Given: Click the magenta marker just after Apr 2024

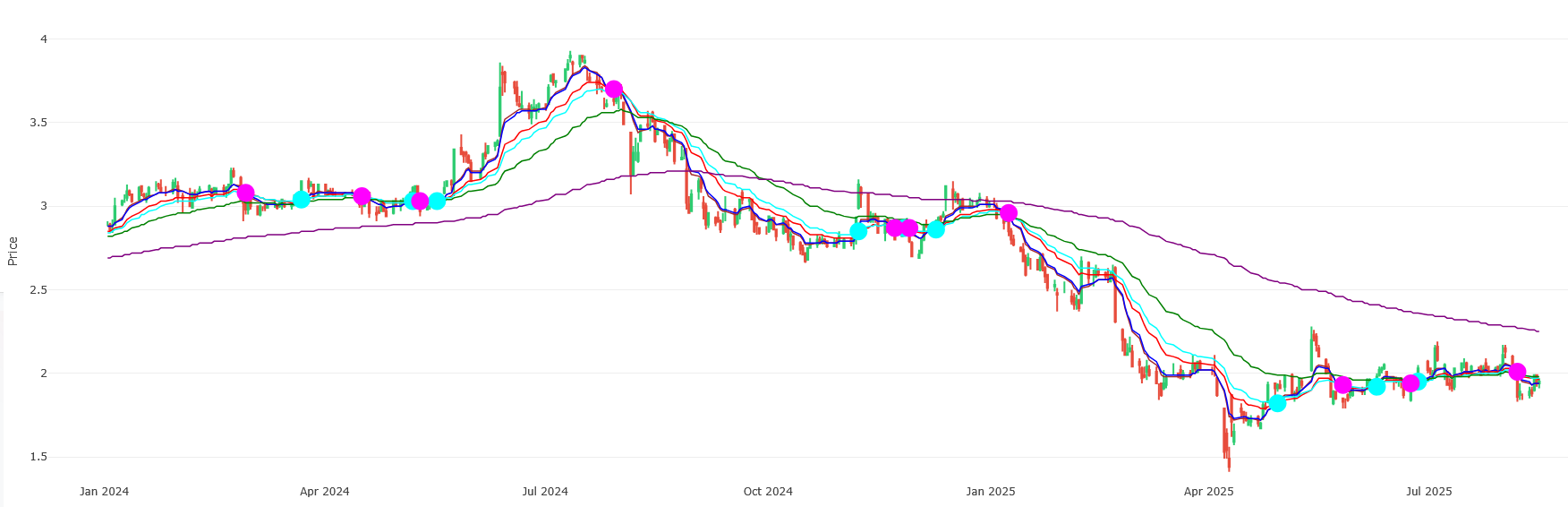Looking at the screenshot, I should (x=362, y=196).
